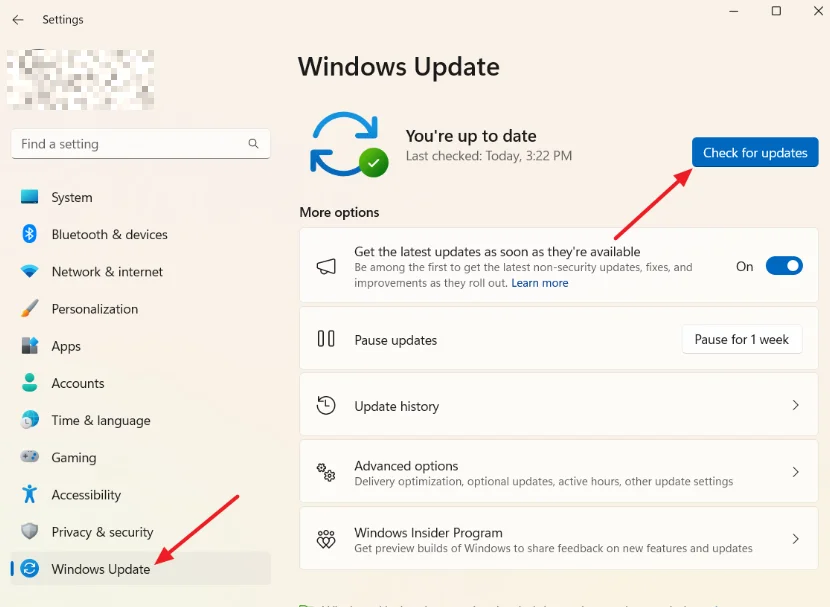Open Privacy & security
The height and width of the screenshot is (607, 830).
(141, 531)
